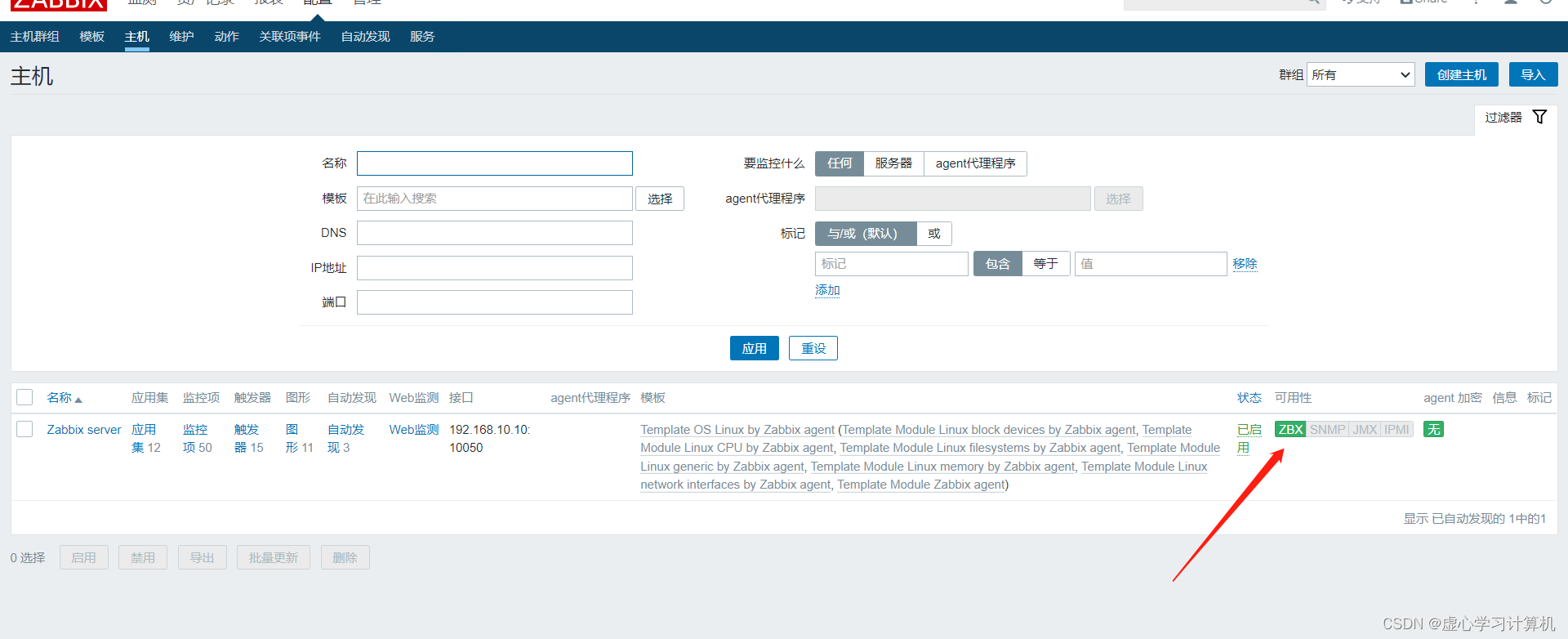Go to the 关联项事件 tab
1568x639 pixels.
click(x=290, y=37)
